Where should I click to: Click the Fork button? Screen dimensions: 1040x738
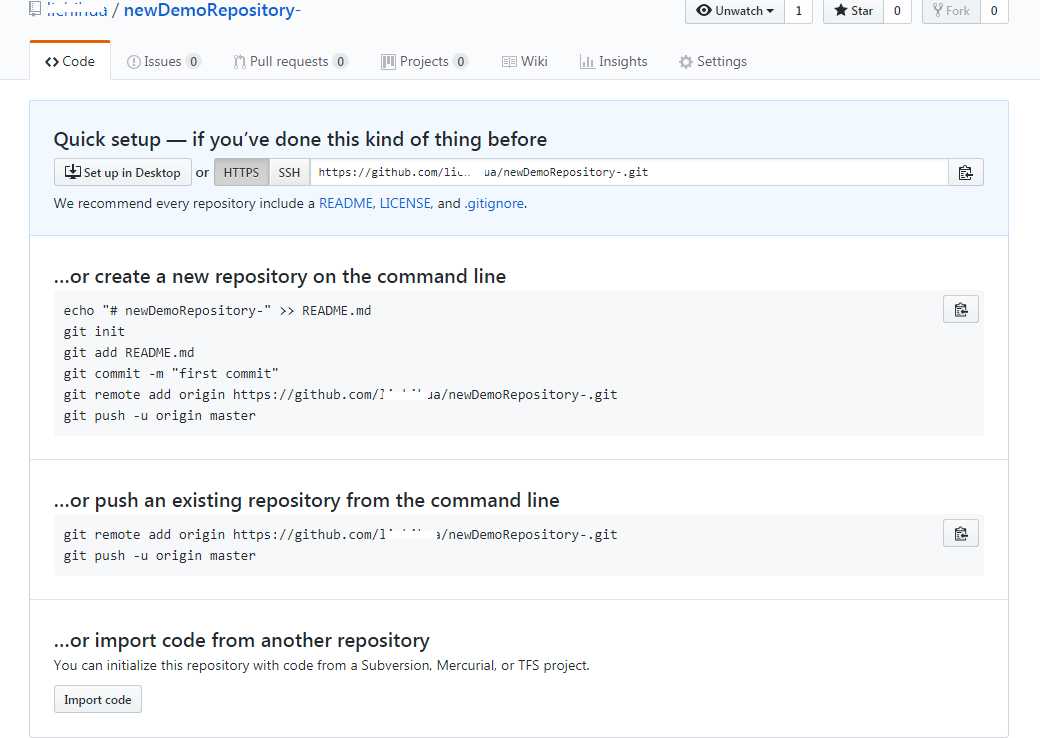[951, 11]
